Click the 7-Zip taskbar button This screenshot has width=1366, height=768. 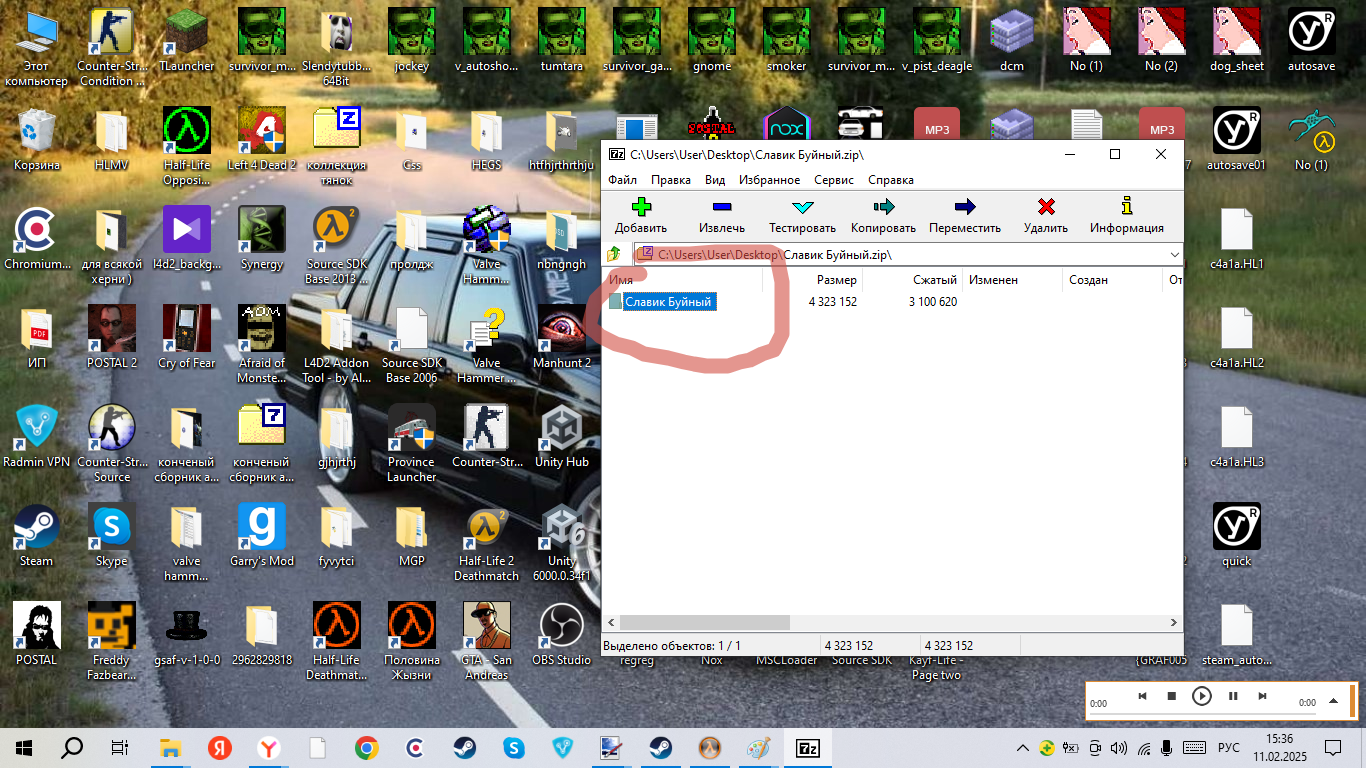(x=808, y=748)
